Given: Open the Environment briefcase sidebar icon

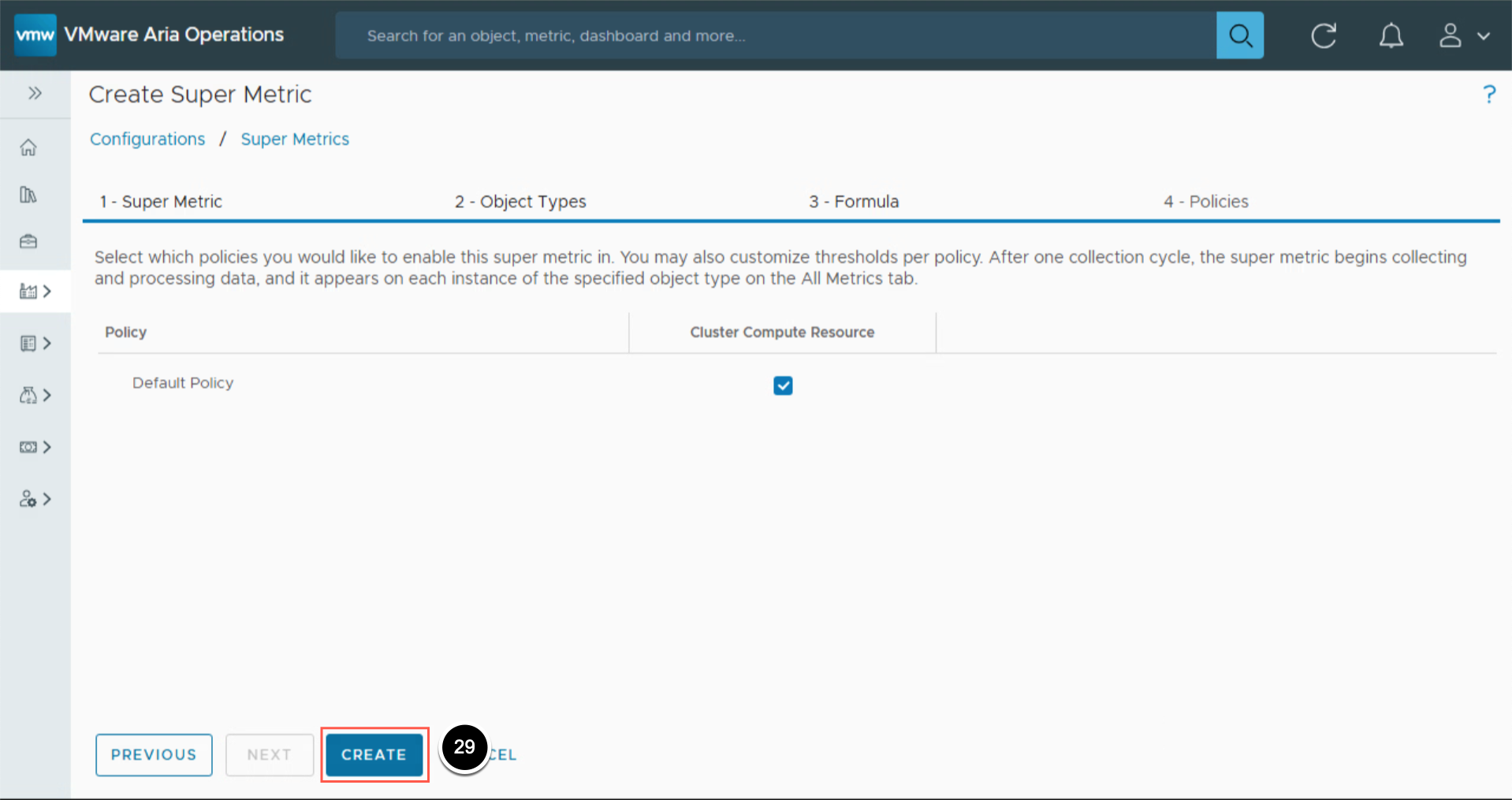Looking at the screenshot, I should 28,241.
